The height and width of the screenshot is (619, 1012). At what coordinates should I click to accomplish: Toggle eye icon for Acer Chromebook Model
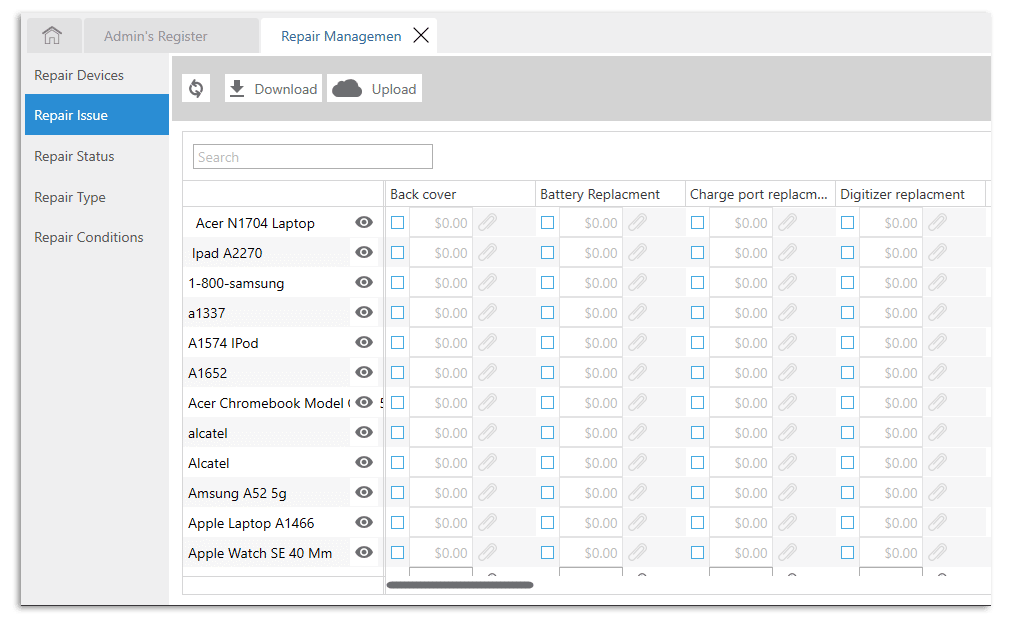pos(364,402)
